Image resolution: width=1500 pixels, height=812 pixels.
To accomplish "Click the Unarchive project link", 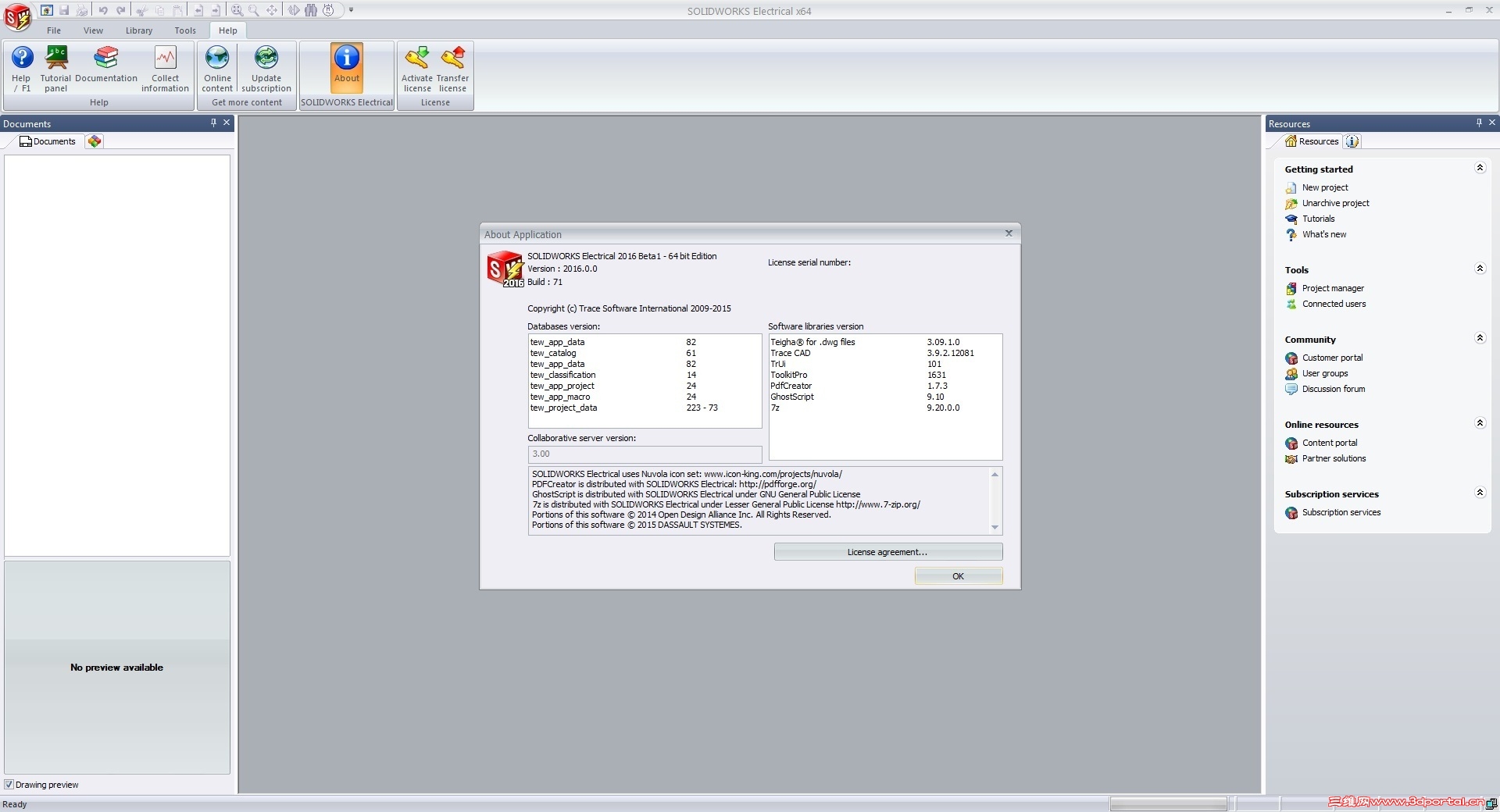I will coord(1335,203).
